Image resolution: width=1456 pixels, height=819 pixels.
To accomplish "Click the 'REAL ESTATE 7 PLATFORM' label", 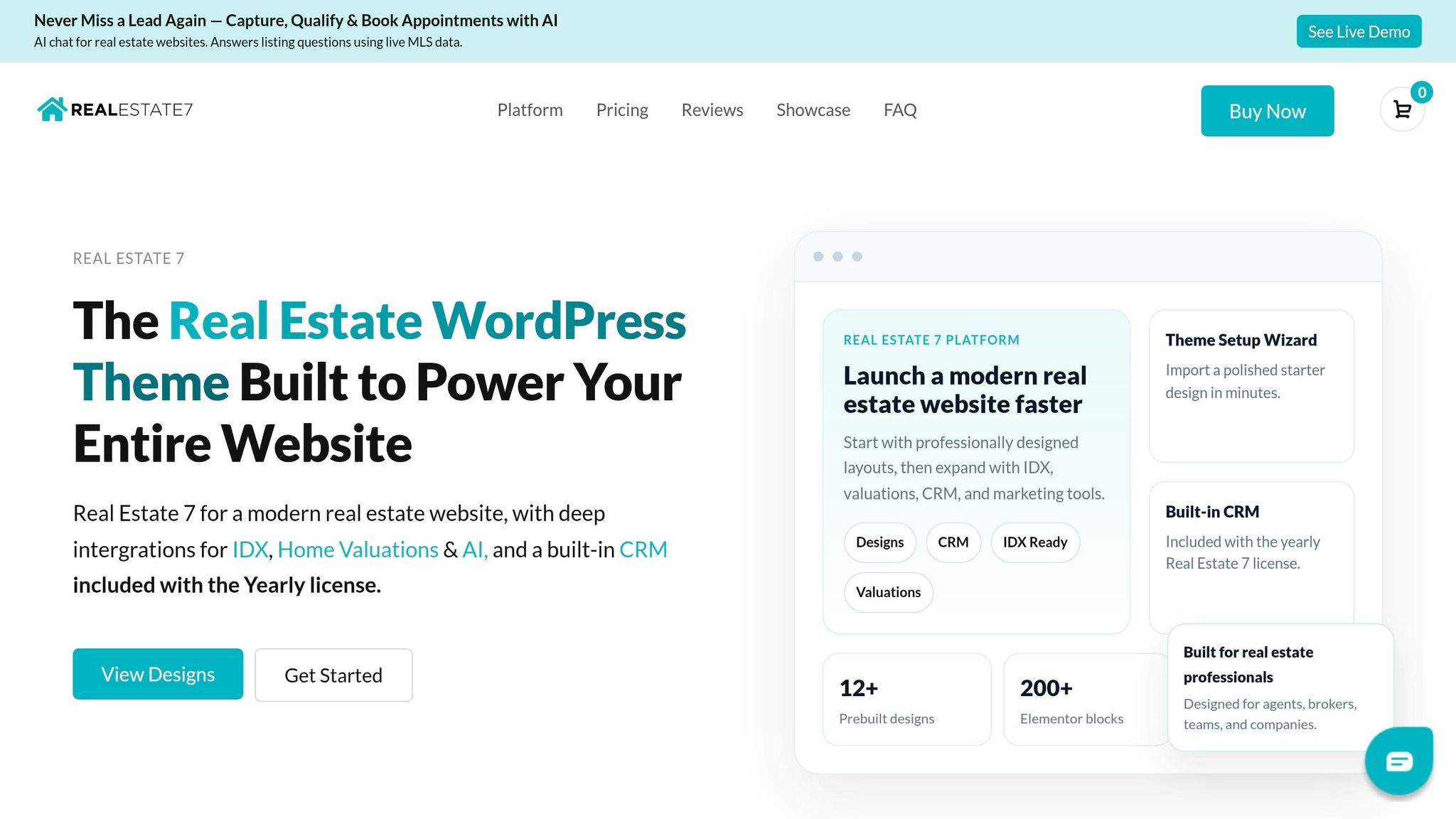I will pos(931,340).
